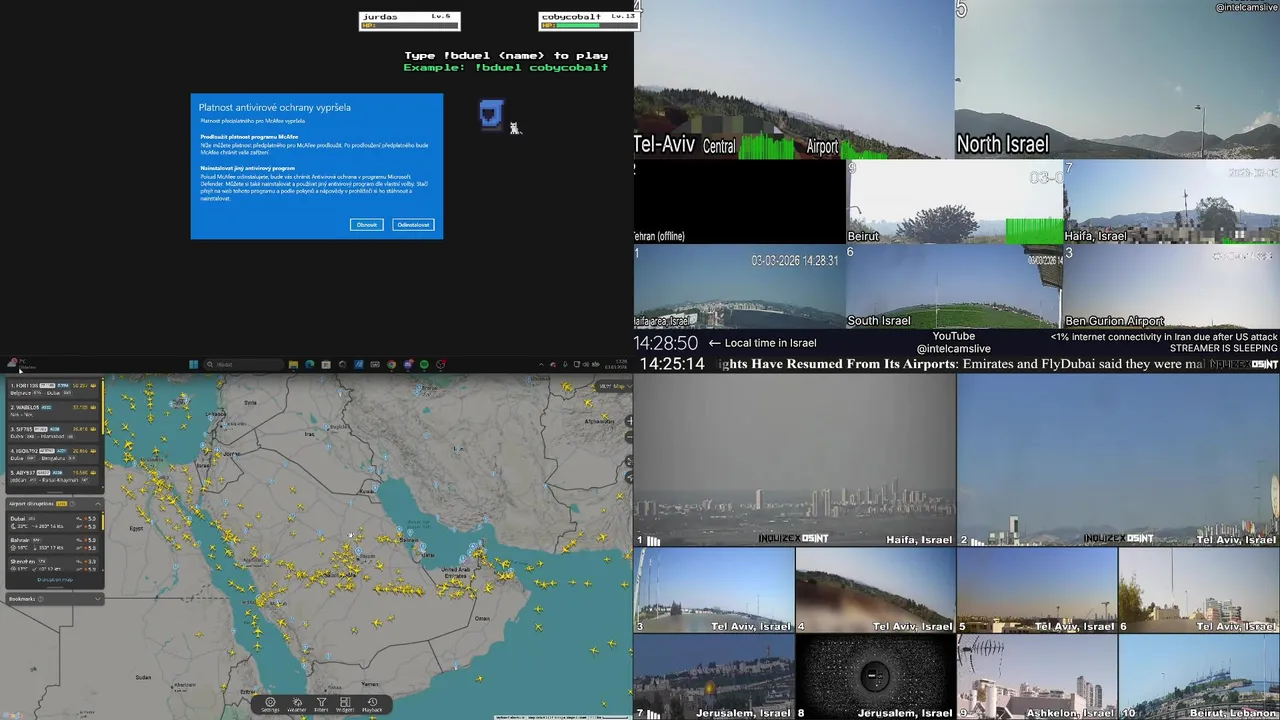Select the Beirut camera feed
1280x720 pixels.
pyautogui.click(x=954, y=202)
